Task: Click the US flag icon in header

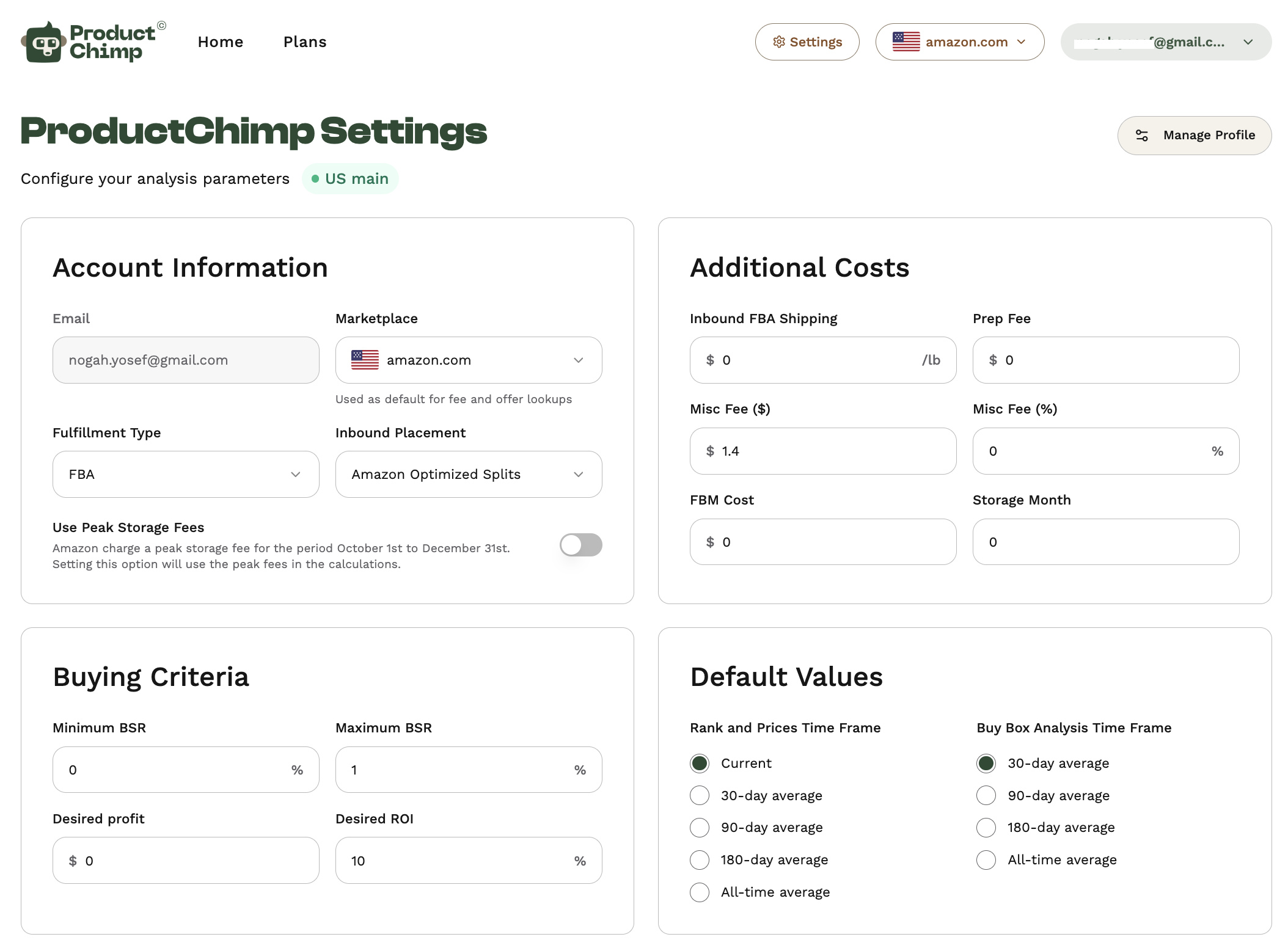Action: (x=906, y=42)
